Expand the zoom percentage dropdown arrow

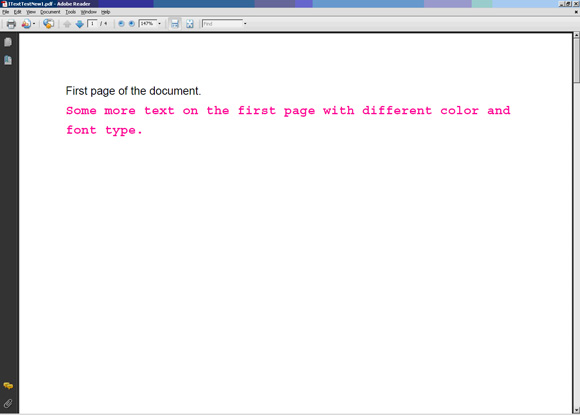[159, 24]
